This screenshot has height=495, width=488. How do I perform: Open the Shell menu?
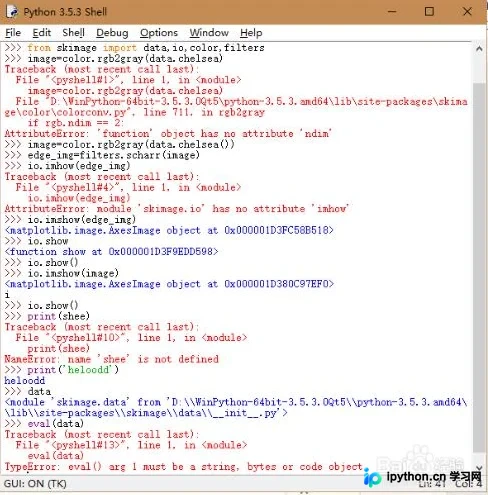(73, 33)
